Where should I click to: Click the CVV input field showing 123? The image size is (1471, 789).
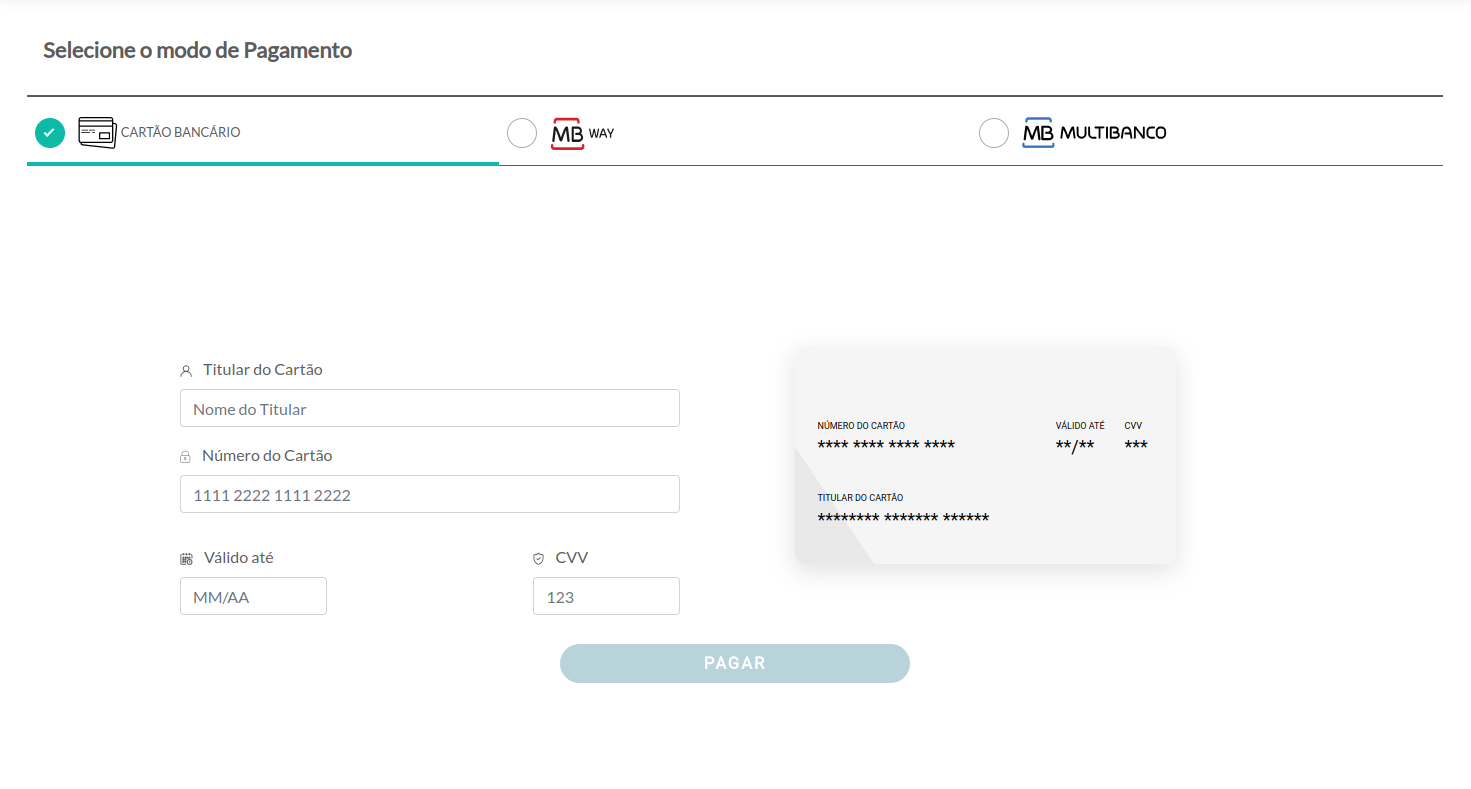point(606,596)
